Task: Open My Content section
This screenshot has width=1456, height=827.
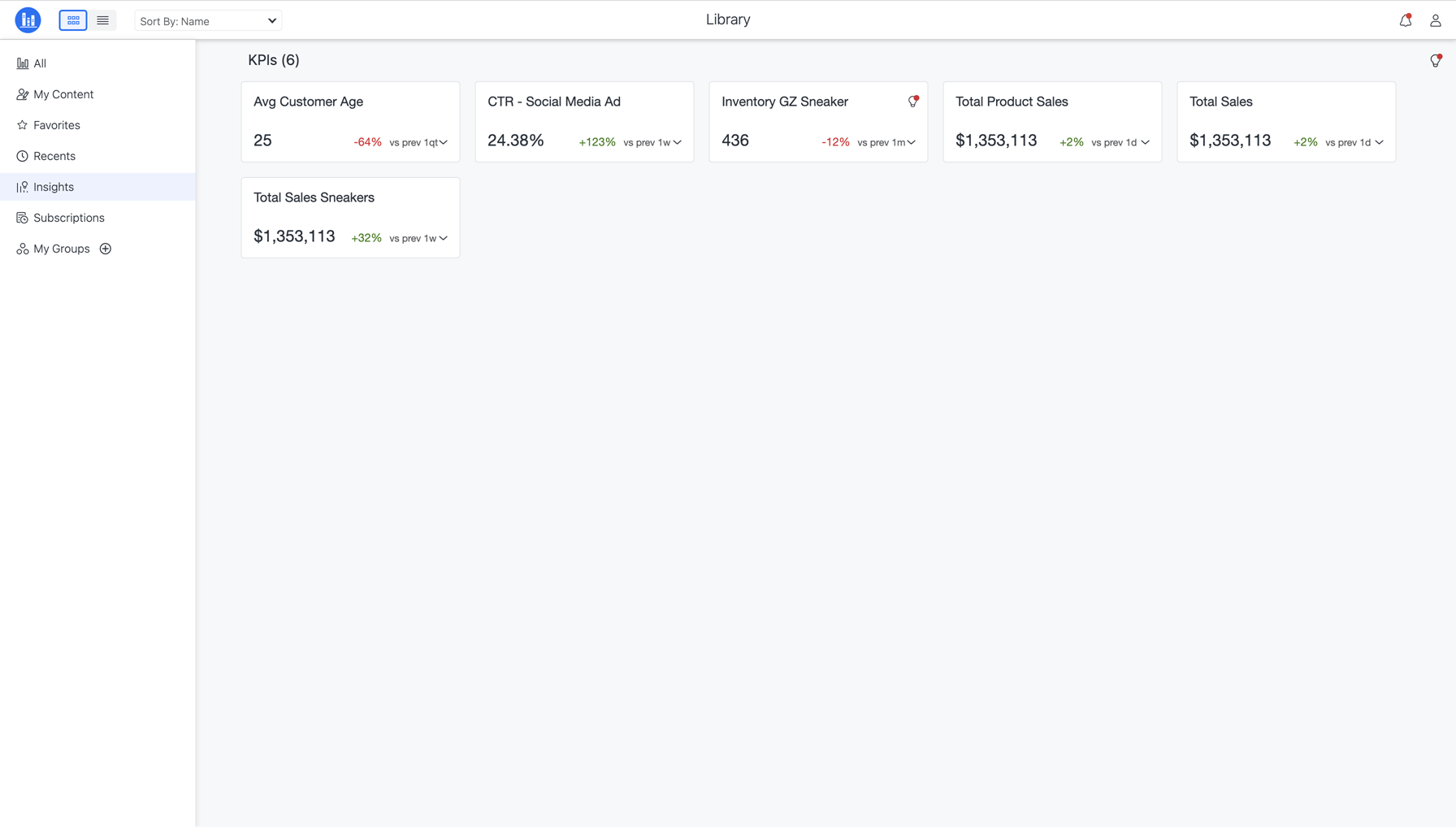Action: (63, 94)
